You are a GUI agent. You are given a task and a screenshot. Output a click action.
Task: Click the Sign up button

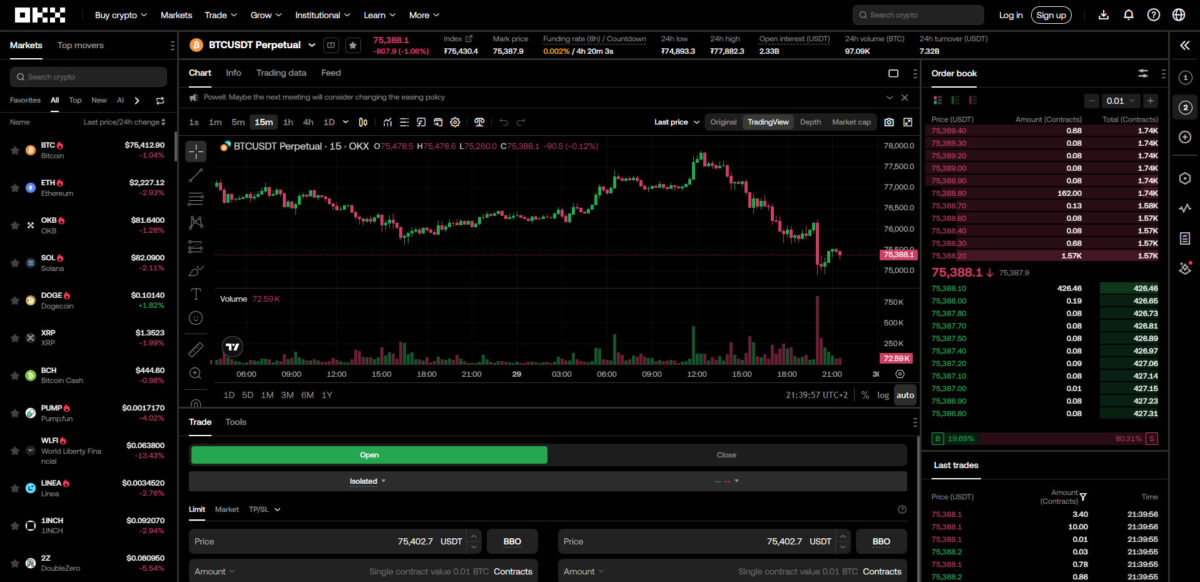1051,15
